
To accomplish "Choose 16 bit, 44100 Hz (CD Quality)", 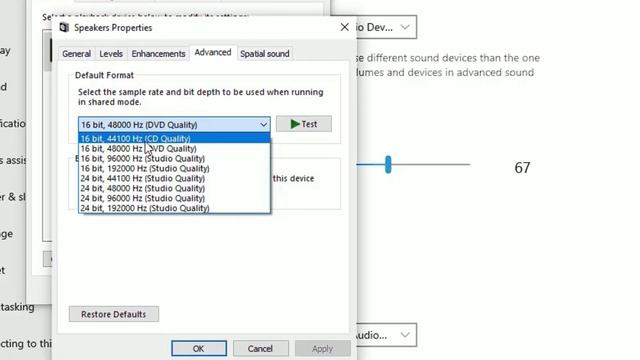I will (x=174, y=138).
